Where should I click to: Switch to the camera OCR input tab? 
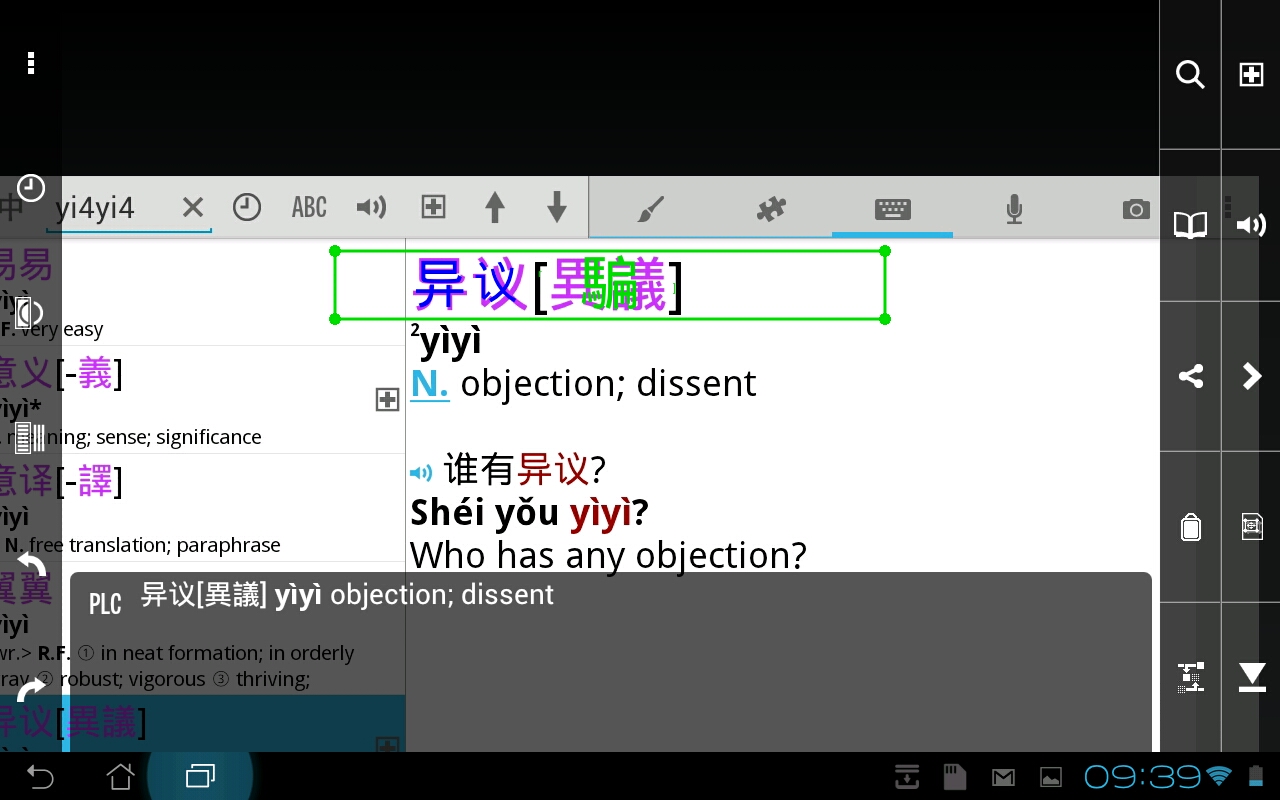(x=1135, y=208)
